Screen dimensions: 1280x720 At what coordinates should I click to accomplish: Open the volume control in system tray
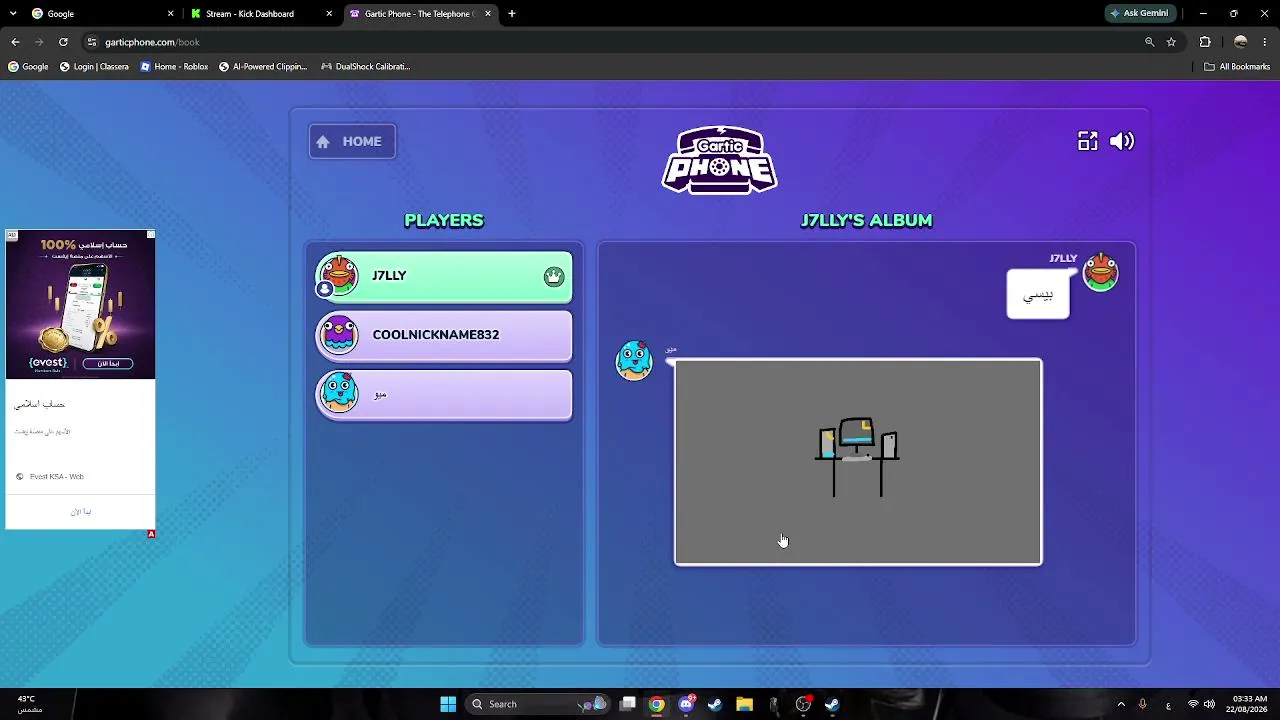(1210, 704)
